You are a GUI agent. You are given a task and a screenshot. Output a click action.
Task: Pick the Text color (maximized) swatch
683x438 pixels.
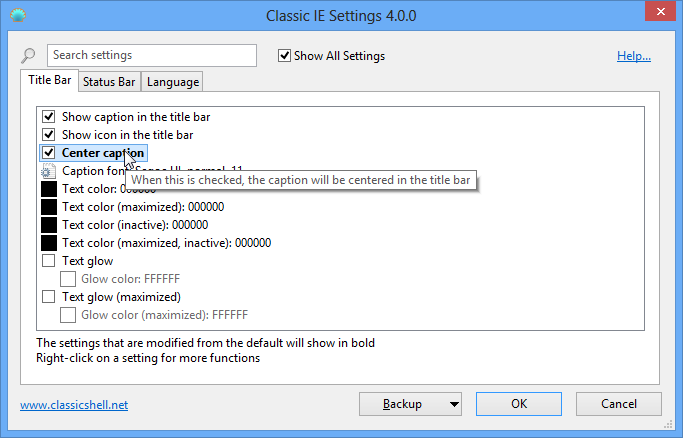[x=49, y=207]
